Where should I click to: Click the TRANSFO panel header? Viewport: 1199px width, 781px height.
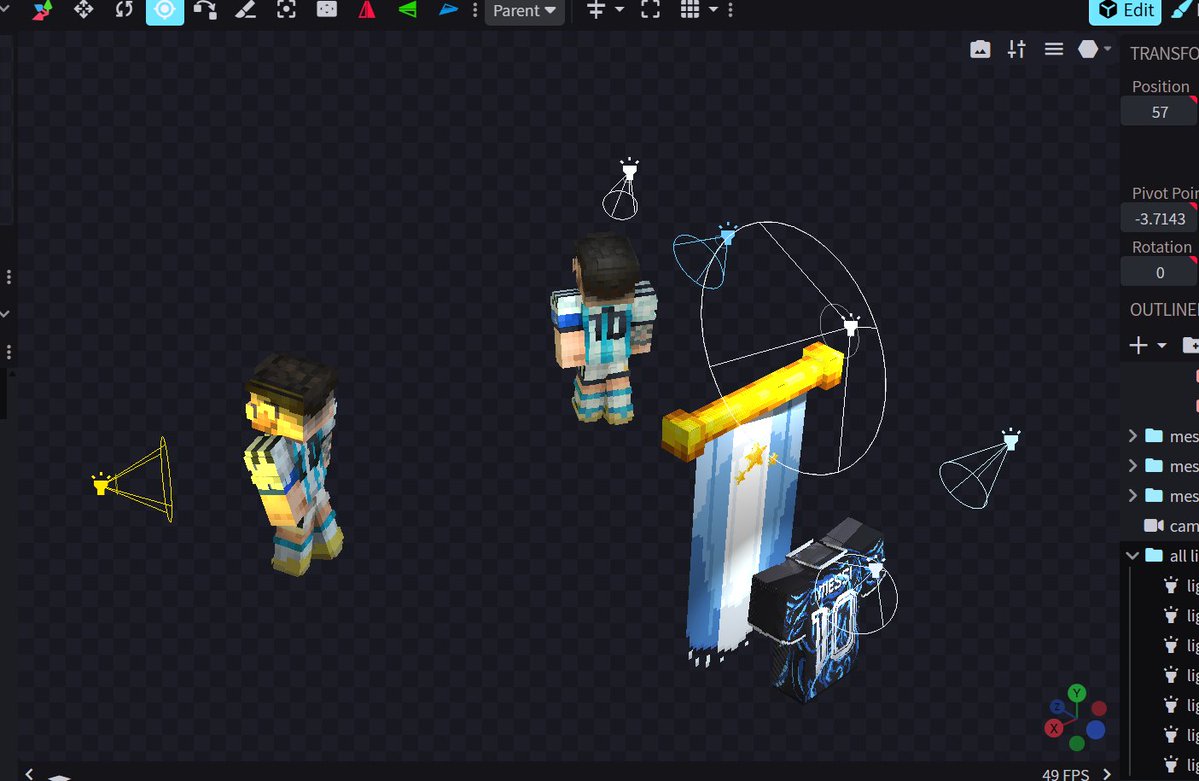pos(1164,54)
